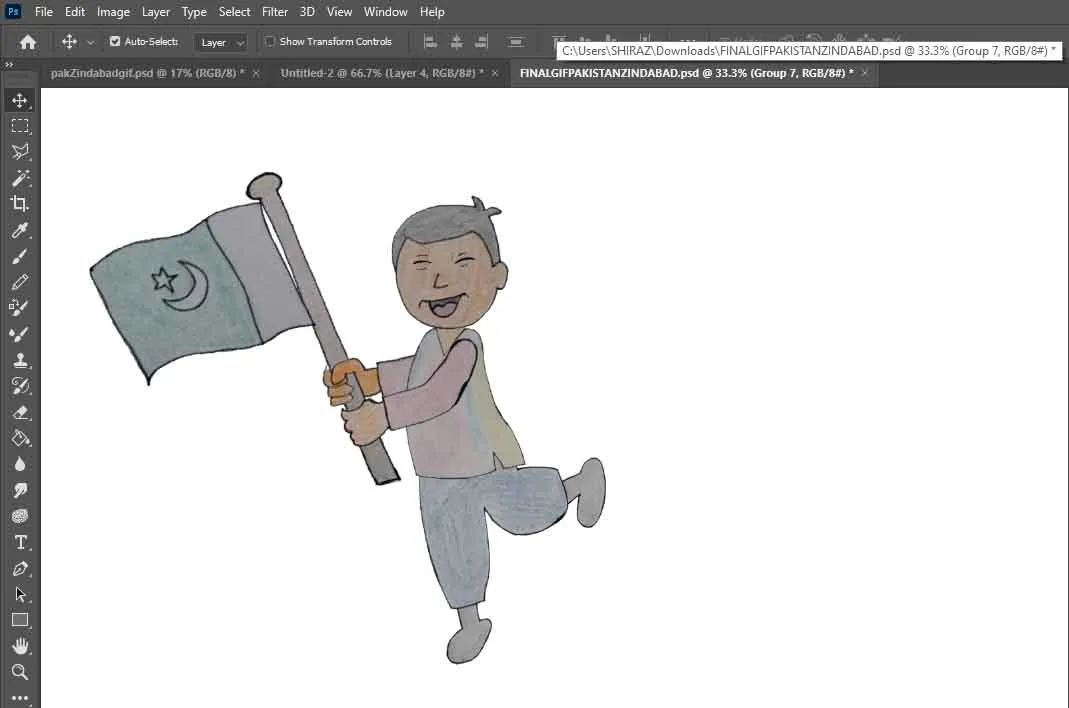This screenshot has width=1069, height=708.
Task: Activate the Horizontal Type tool
Action: point(19,542)
